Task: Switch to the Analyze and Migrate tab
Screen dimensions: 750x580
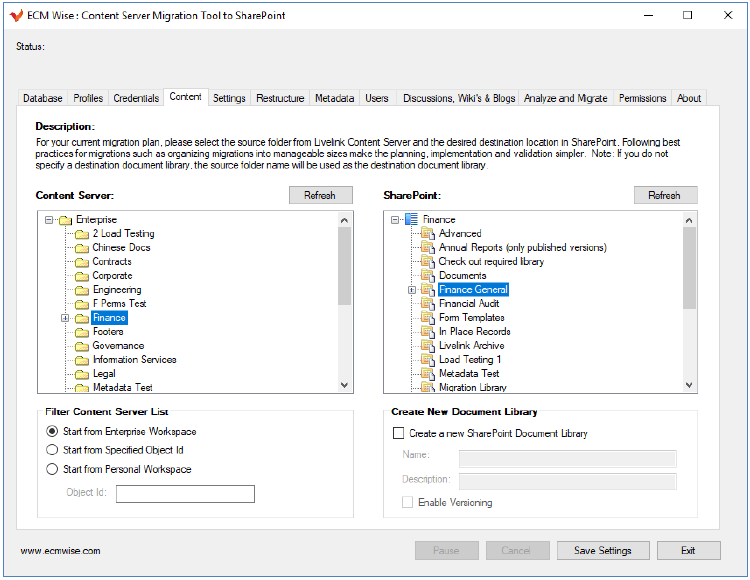Action: click(x=565, y=98)
